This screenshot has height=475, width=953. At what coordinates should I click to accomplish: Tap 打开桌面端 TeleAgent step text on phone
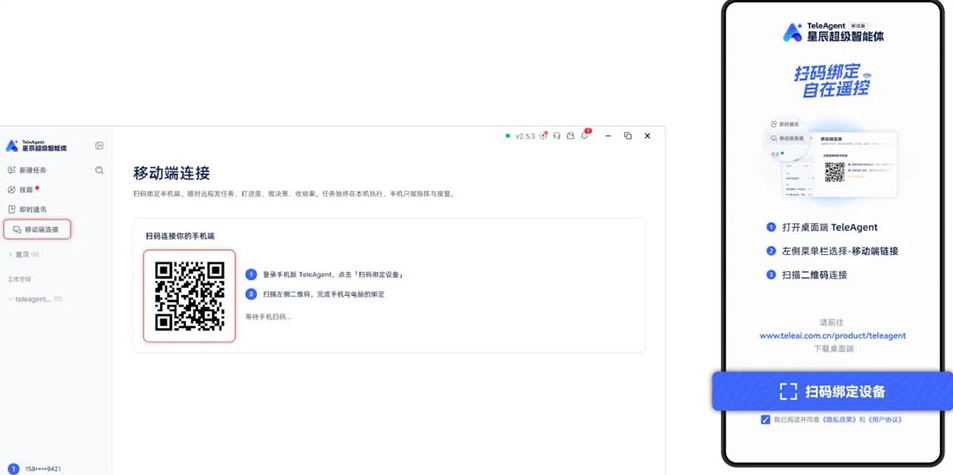828,227
